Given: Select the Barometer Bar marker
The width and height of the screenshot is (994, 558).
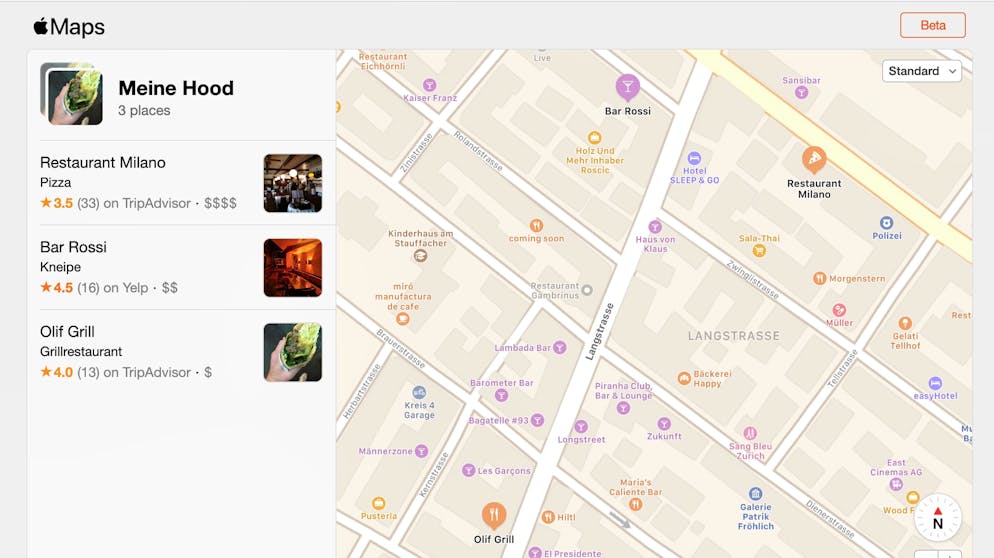Looking at the screenshot, I should click(501, 396).
